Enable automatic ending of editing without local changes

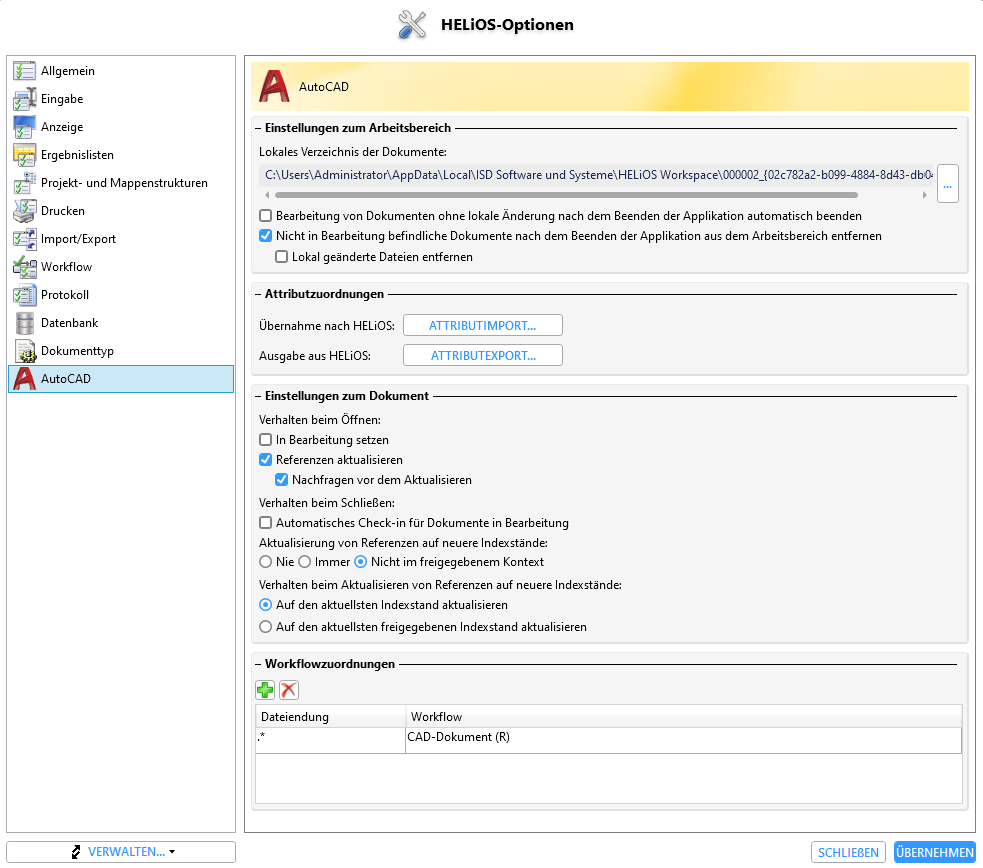coord(266,216)
